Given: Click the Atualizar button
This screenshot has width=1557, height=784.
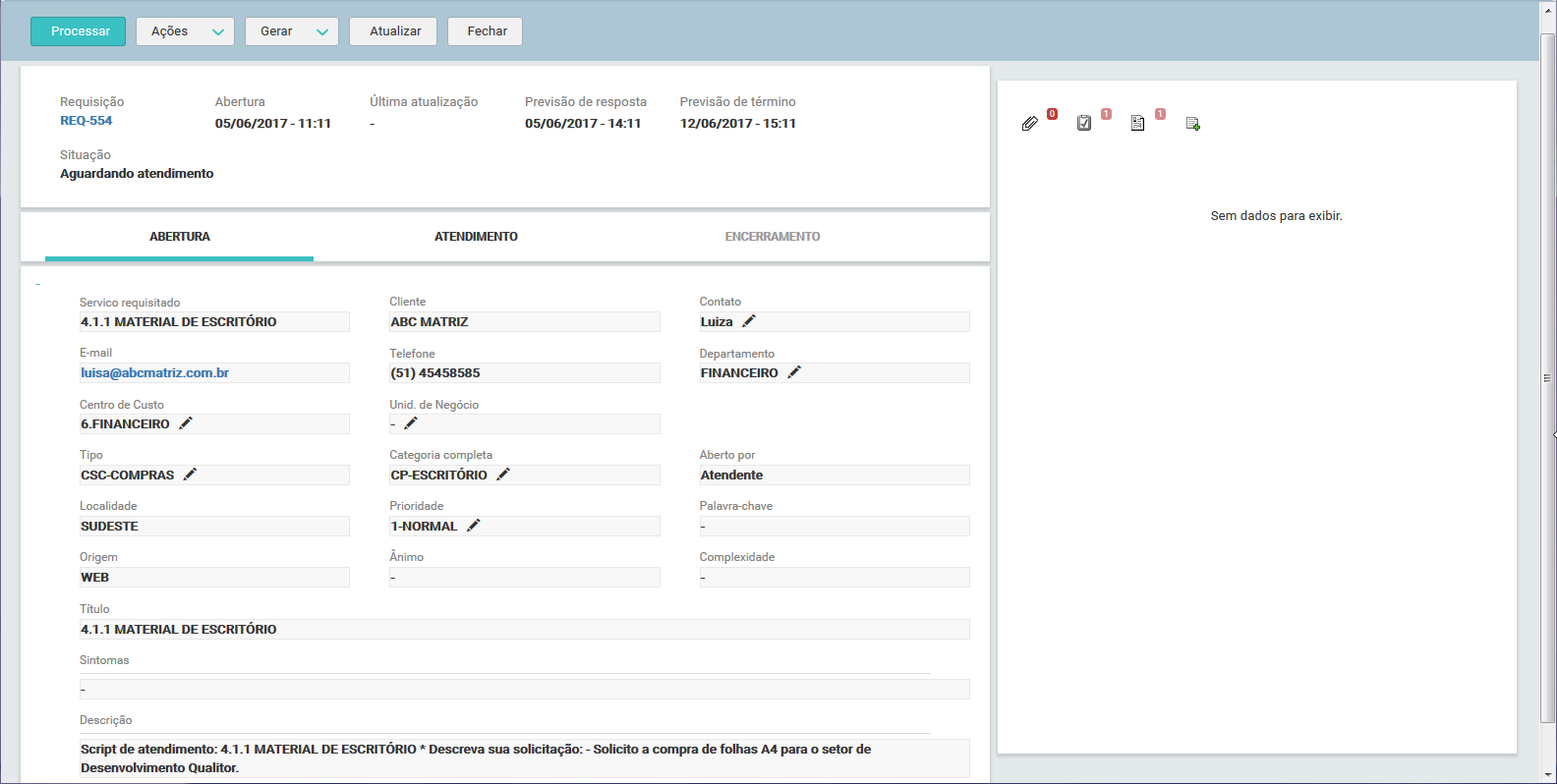Looking at the screenshot, I should [x=395, y=31].
